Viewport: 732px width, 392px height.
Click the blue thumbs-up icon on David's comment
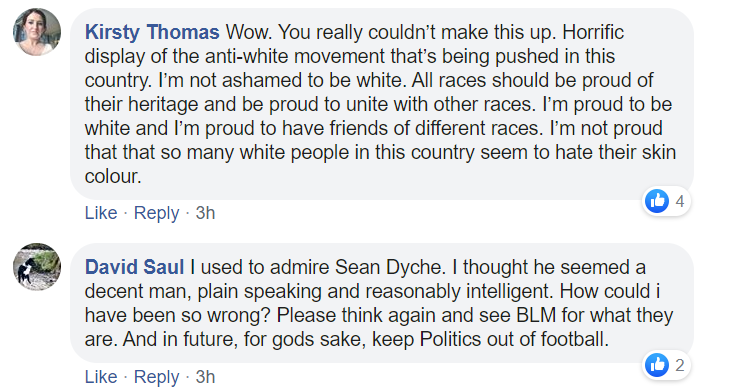point(657,364)
